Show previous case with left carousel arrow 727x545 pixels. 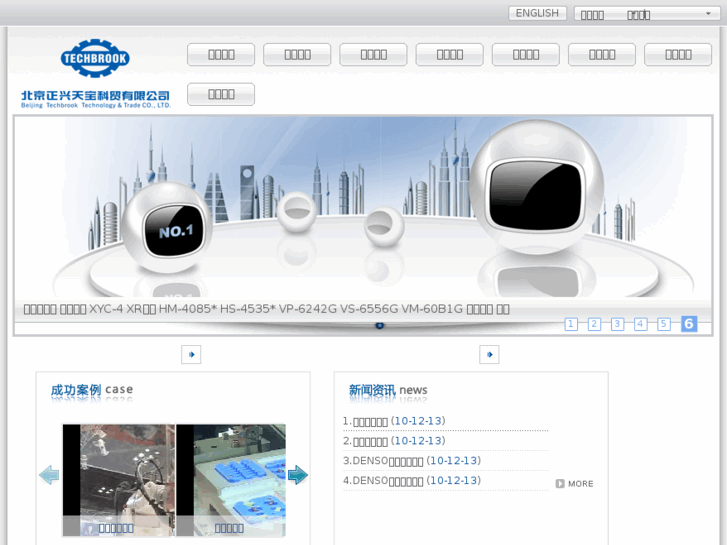(49, 475)
